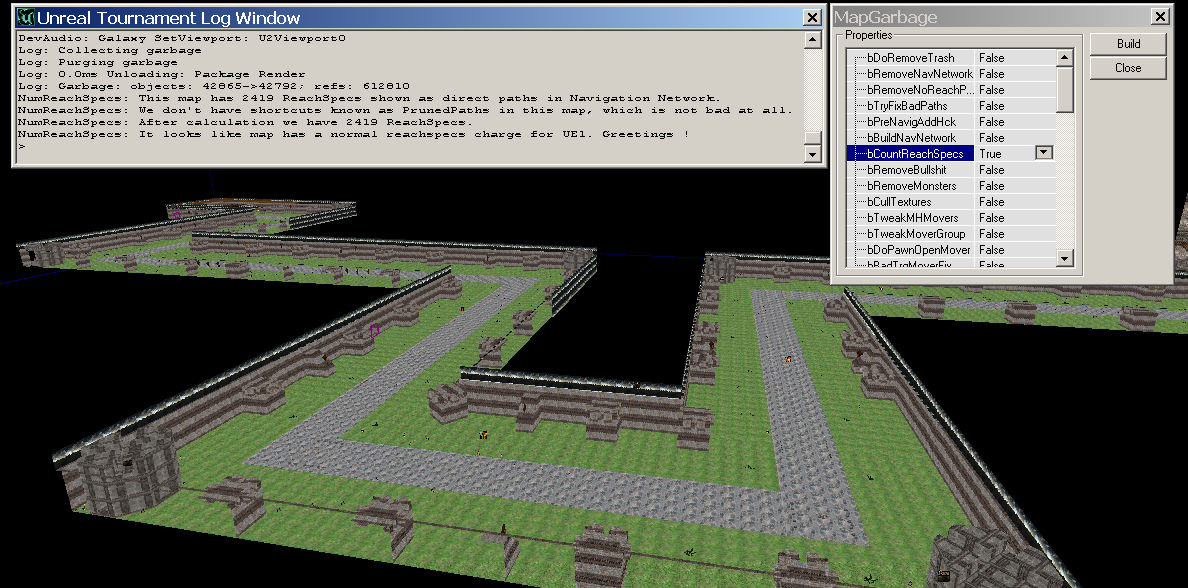Select the bCullTextures property row

click(x=952, y=202)
